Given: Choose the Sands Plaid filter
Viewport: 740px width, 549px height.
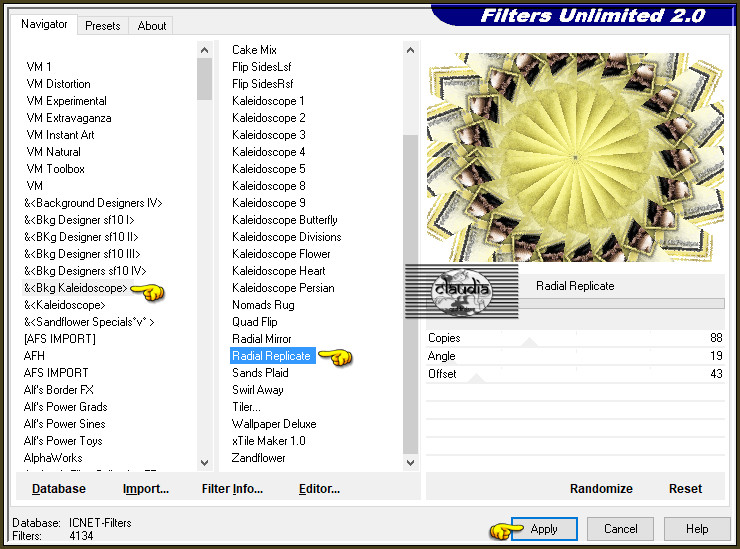Looking at the screenshot, I should [x=260, y=373].
